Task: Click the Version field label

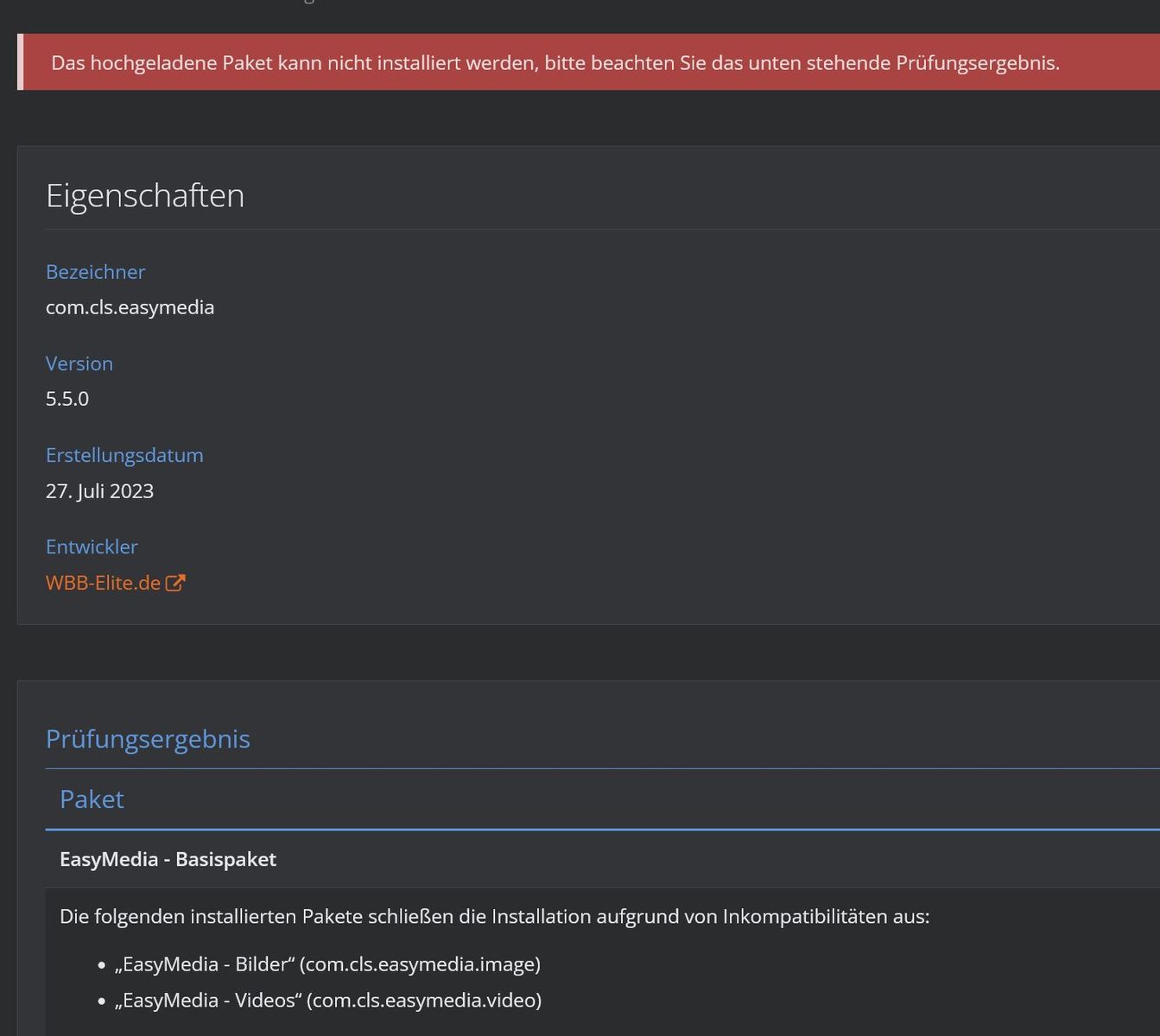Action: [x=79, y=363]
